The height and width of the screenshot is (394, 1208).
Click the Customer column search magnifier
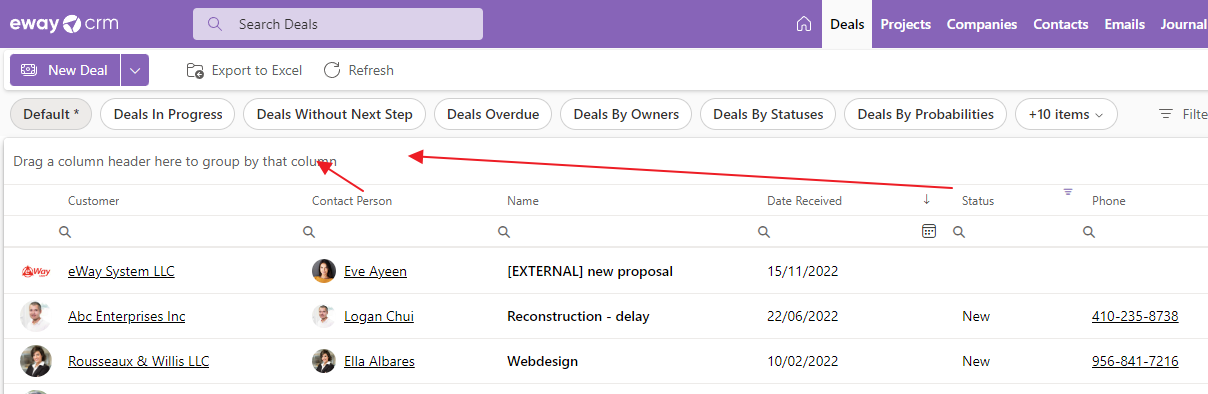click(65, 232)
